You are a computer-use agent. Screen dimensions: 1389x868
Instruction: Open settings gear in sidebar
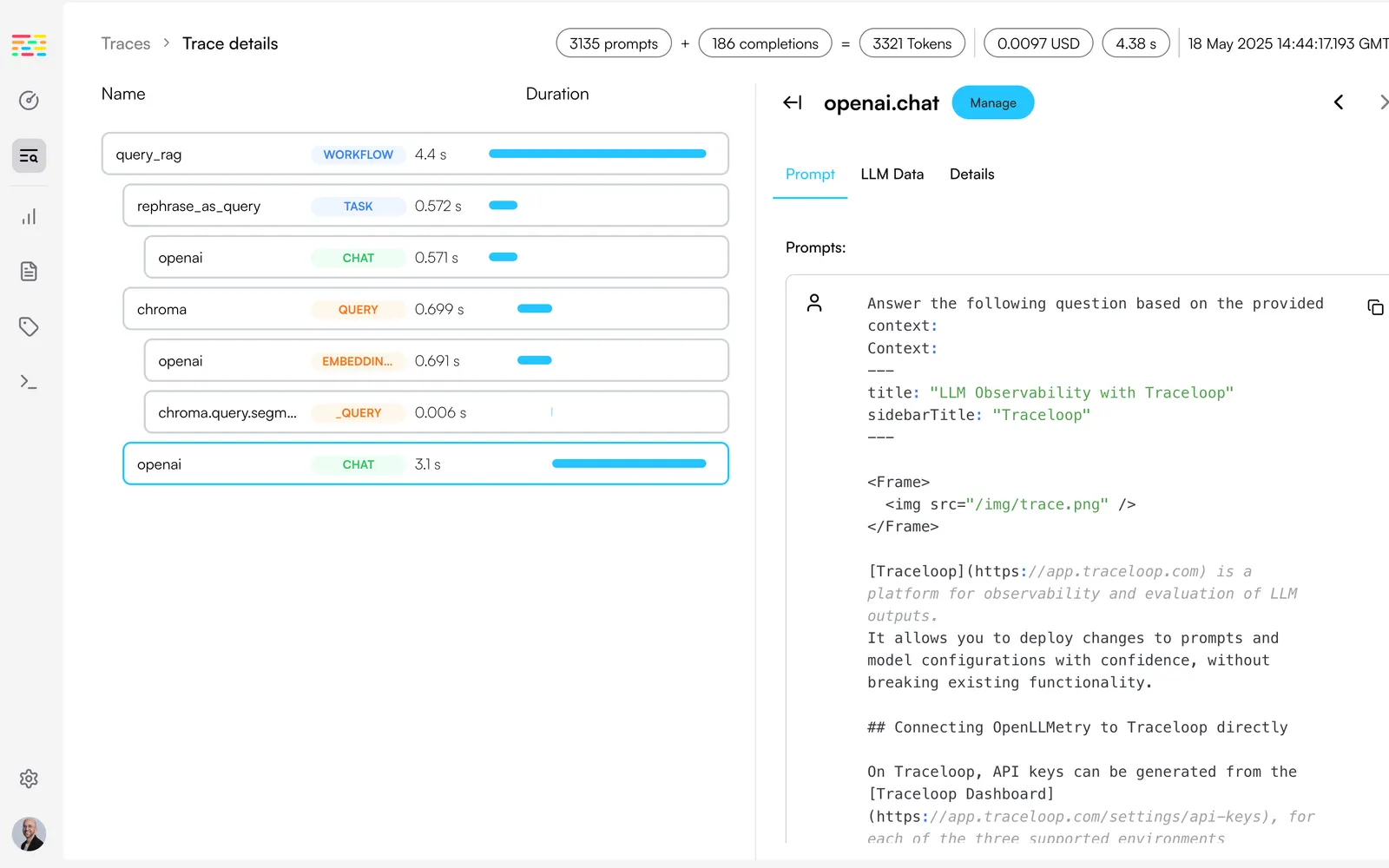pyautogui.click(x=29, y=779)
